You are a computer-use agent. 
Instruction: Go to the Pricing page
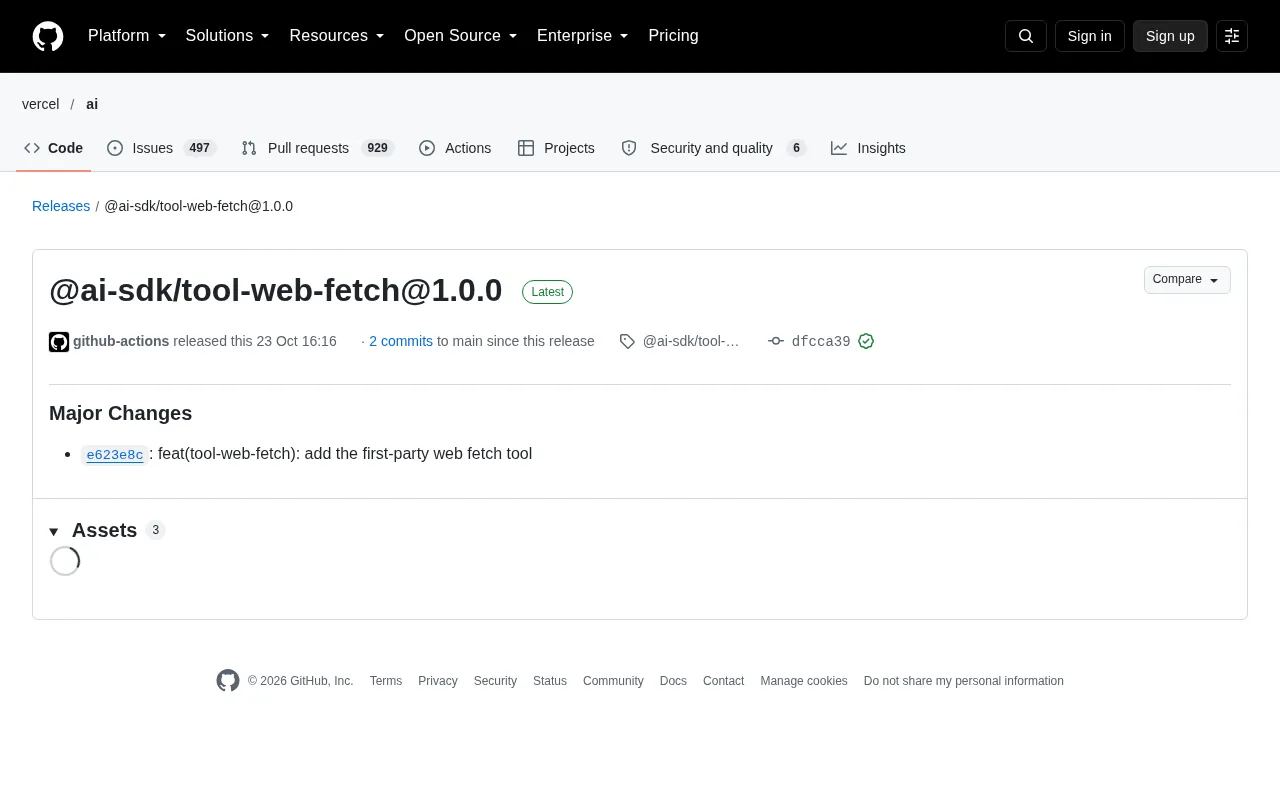pos(673,36)
